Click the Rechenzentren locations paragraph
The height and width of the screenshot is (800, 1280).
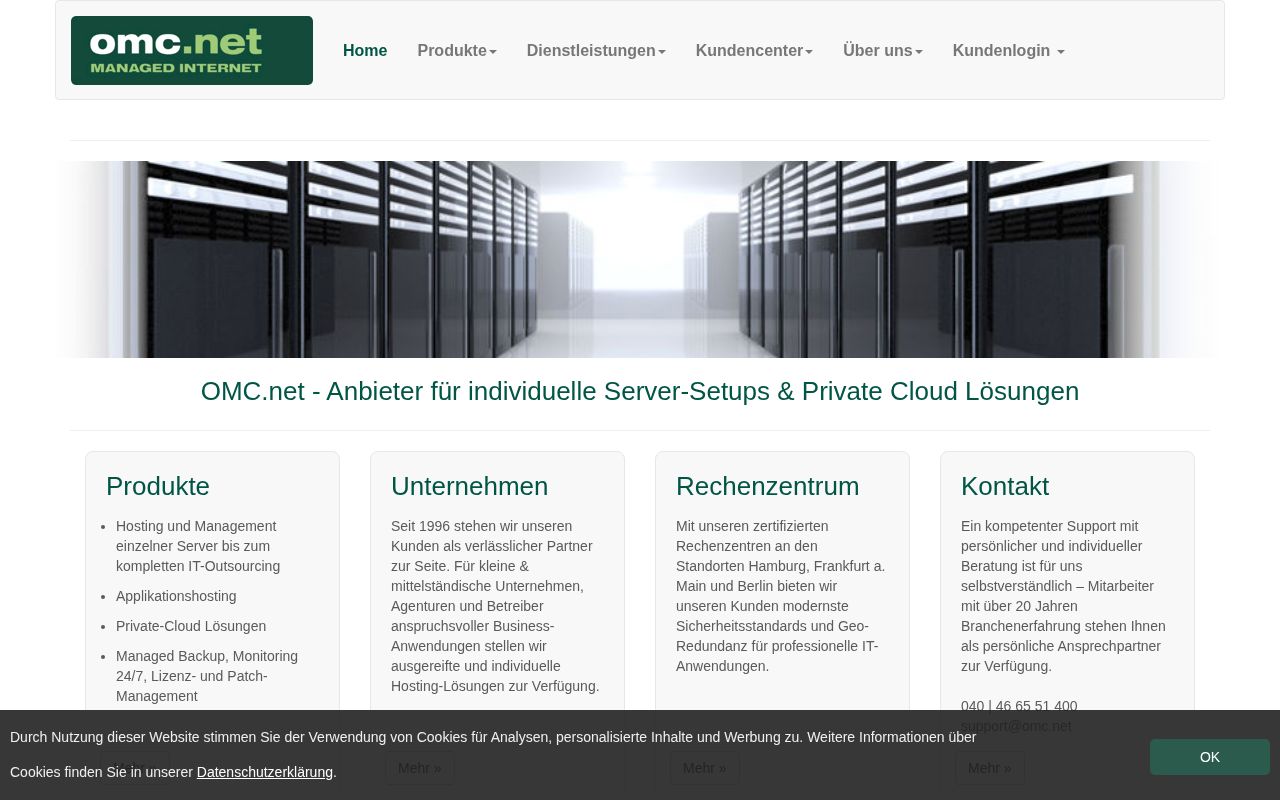[x=781, y=596]
